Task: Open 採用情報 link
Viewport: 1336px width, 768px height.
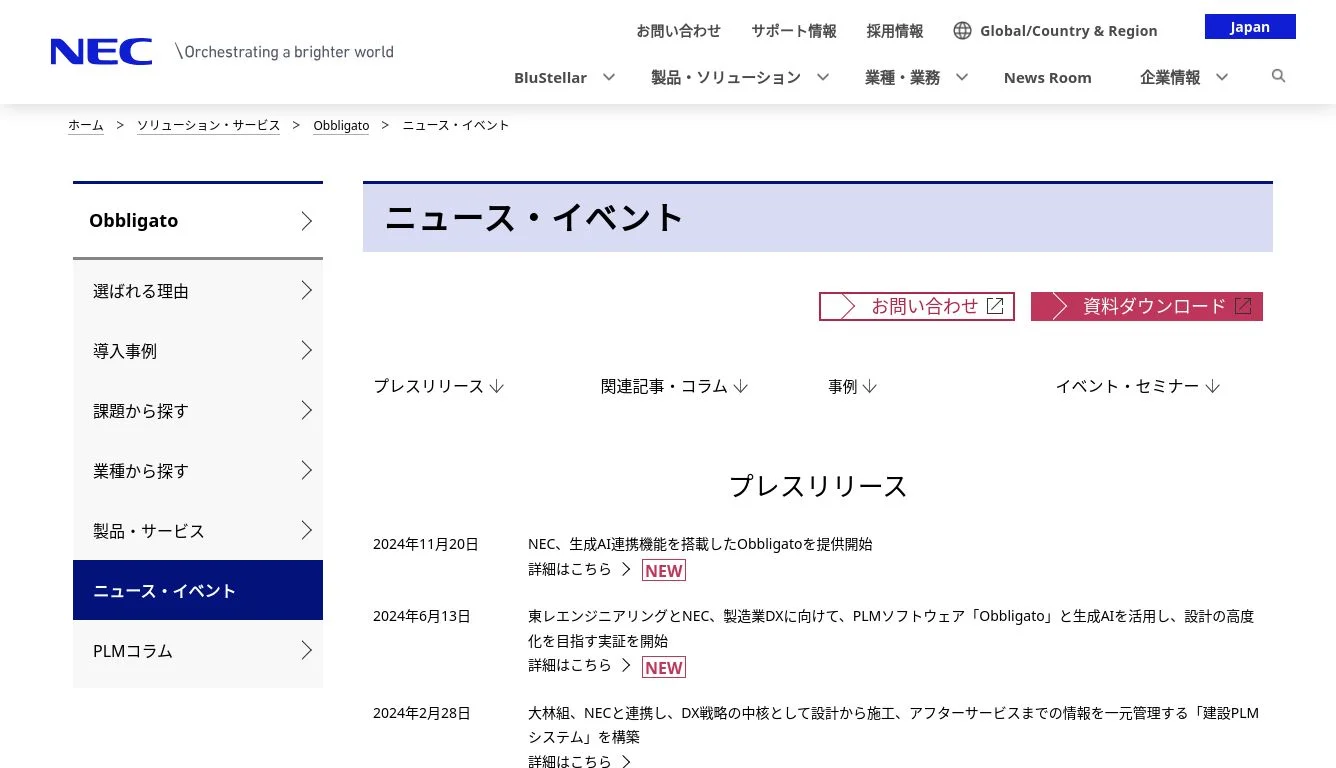Action: (895, 31)
